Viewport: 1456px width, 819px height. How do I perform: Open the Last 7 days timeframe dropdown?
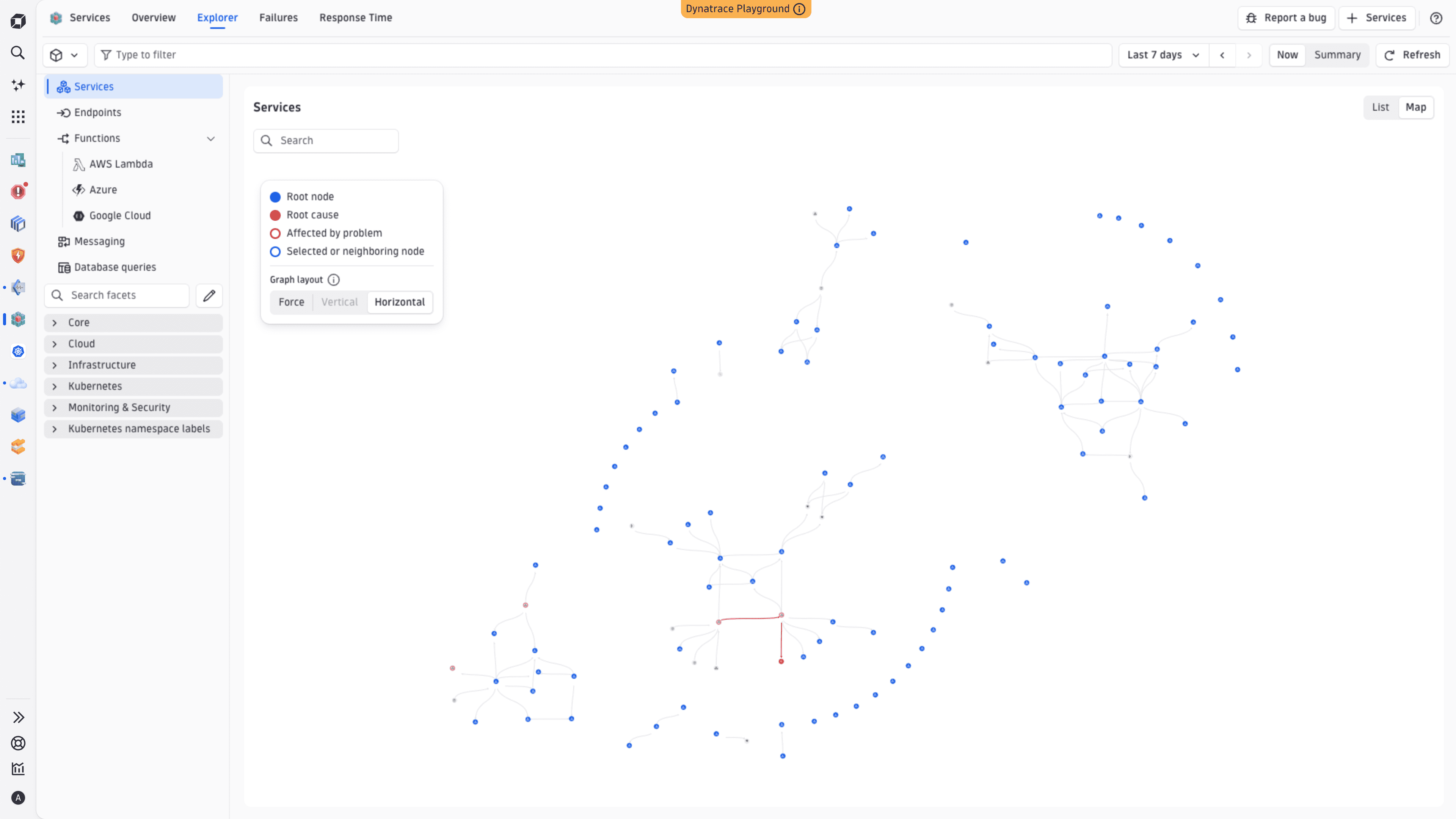(1163, 55)
